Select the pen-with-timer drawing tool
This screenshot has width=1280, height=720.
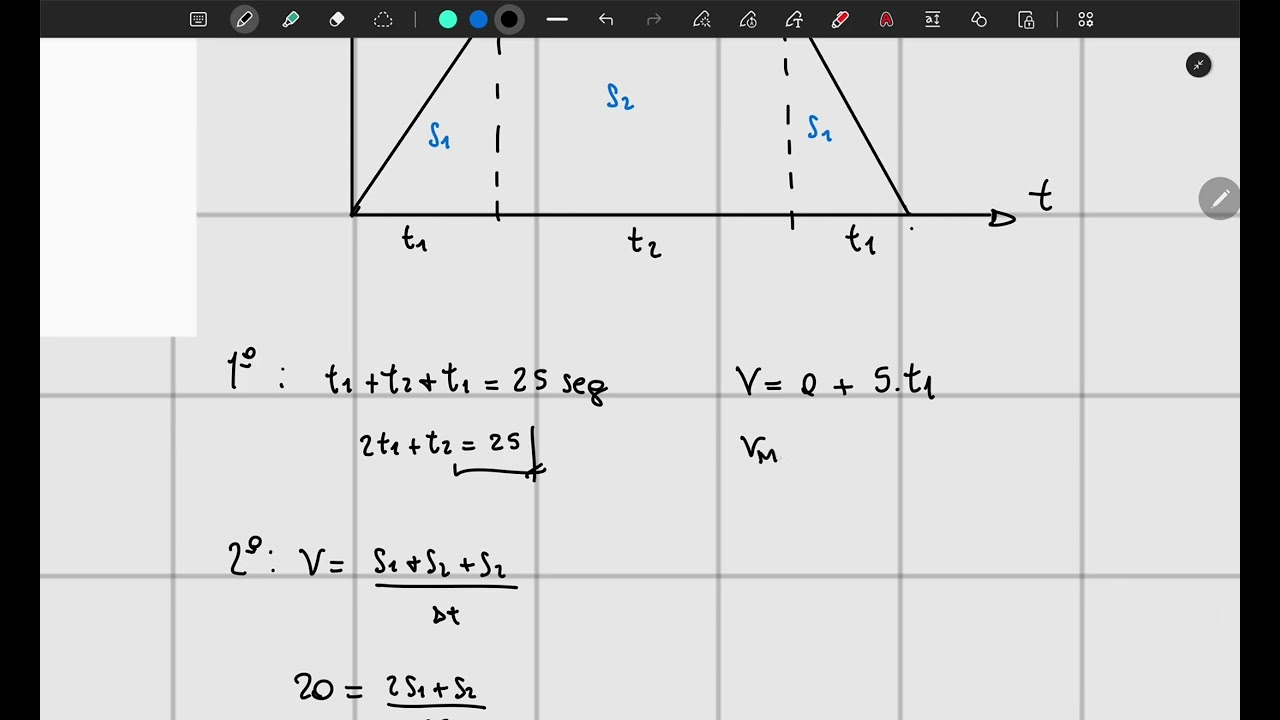pyautogui.click(x=748, y=19)
